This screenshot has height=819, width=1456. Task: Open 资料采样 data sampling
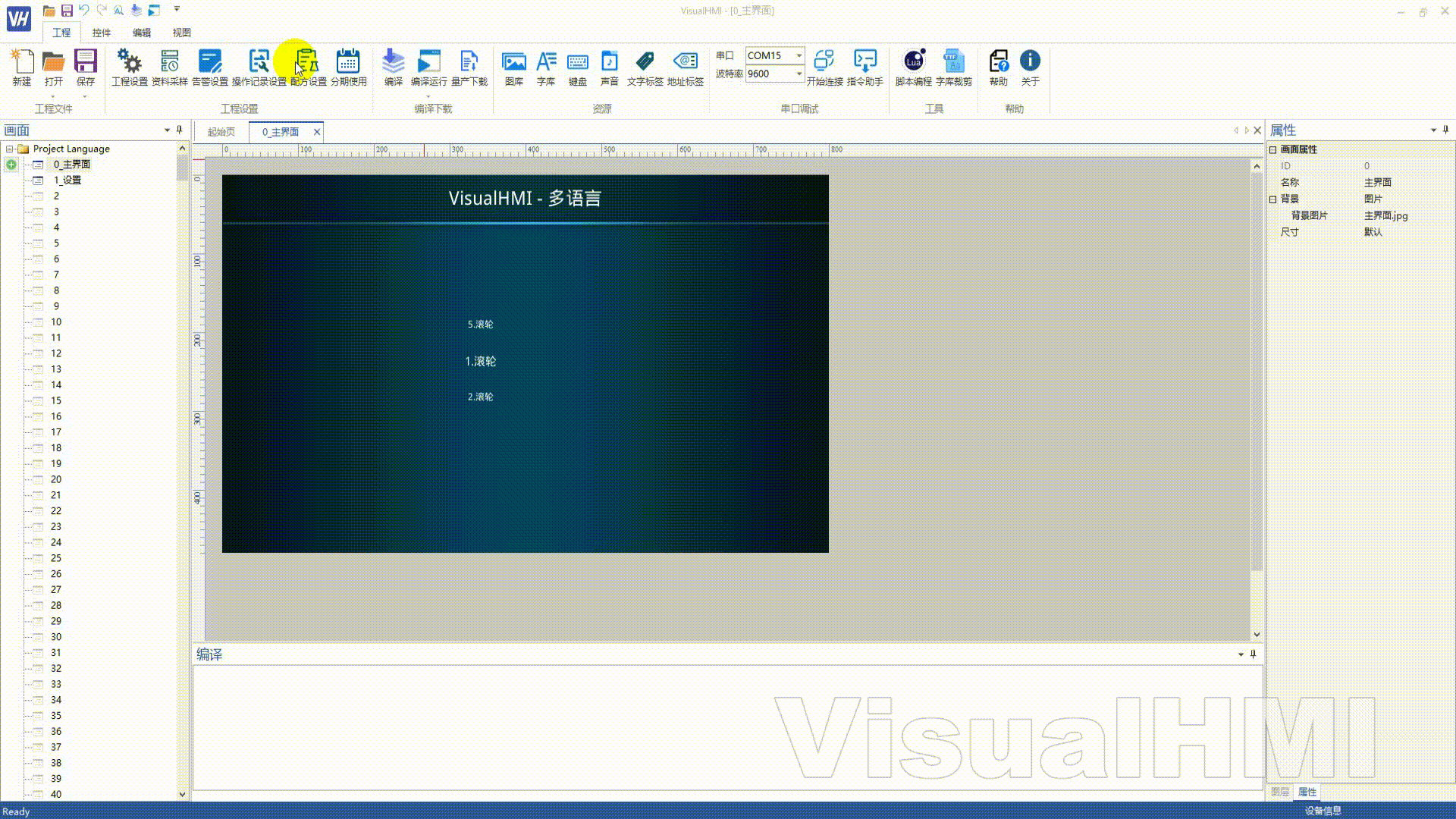coord(170,67)
